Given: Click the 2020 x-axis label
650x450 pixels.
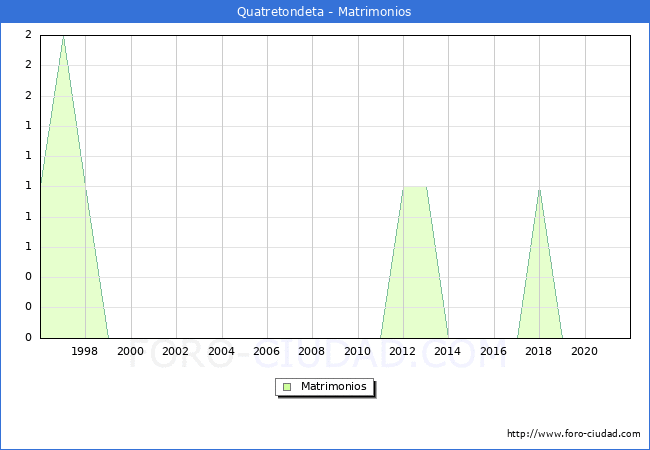Looking at the screenshot, I should (x=585, y=351).
